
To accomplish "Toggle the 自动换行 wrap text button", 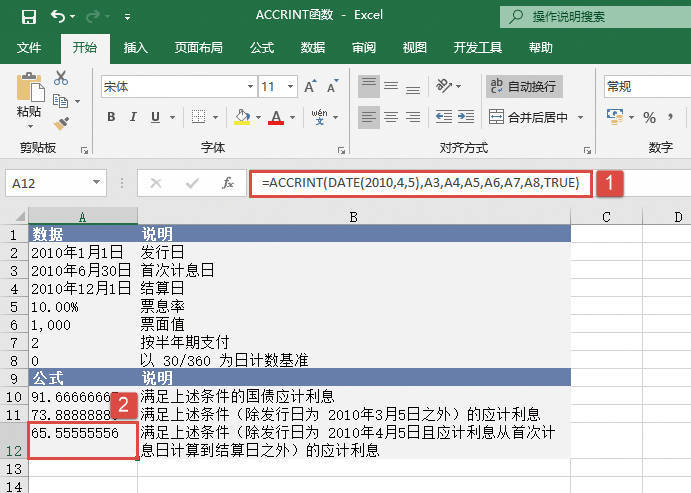I will coord(524,86).
